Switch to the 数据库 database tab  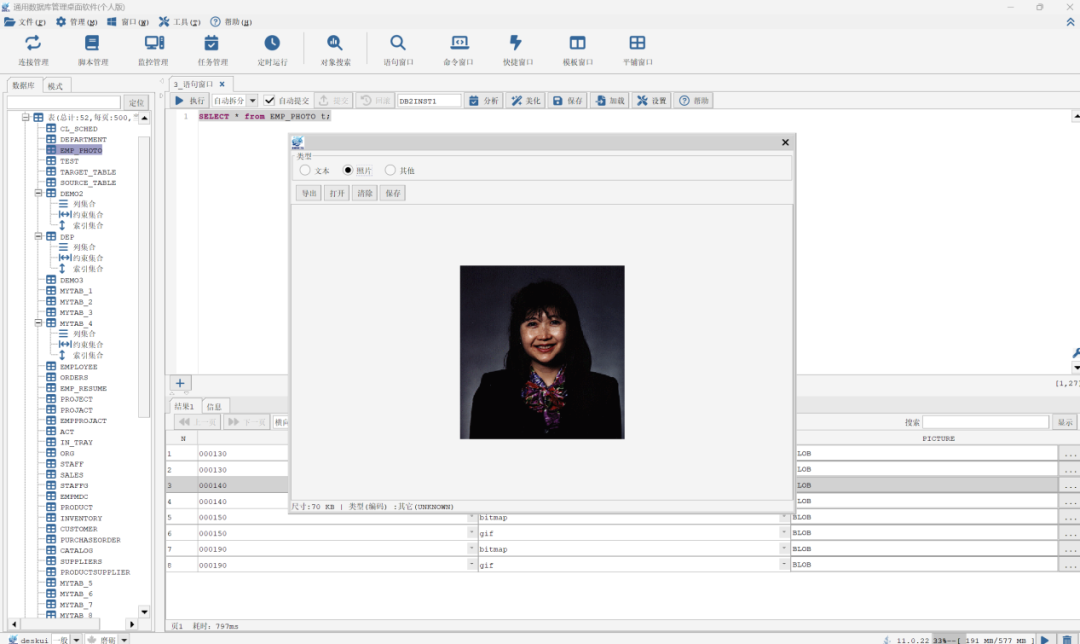point(23,85)
